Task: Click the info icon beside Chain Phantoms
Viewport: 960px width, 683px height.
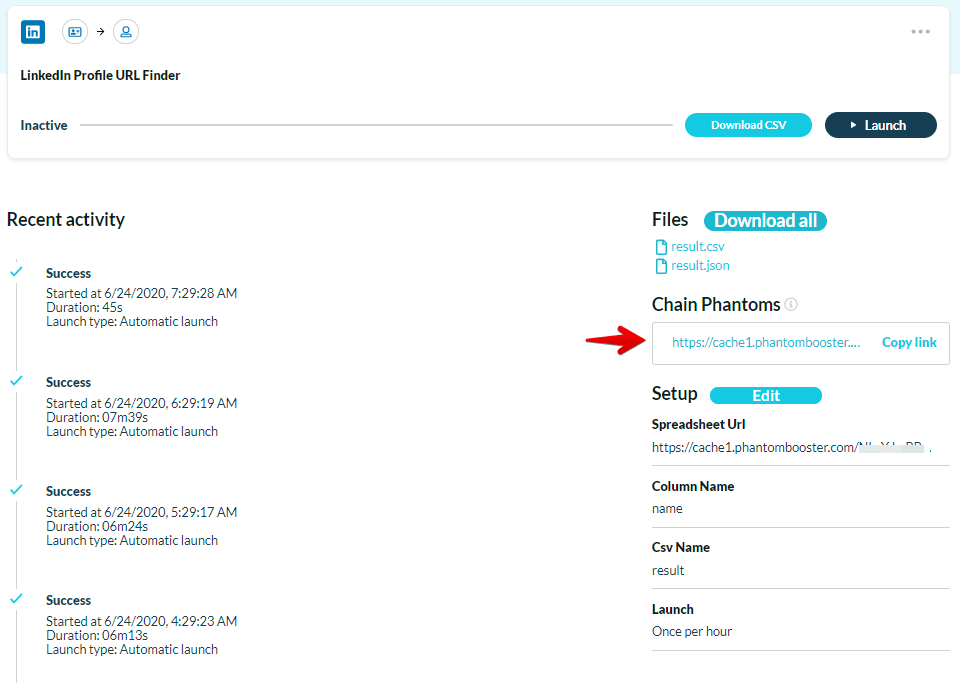Action: (791, 304)
